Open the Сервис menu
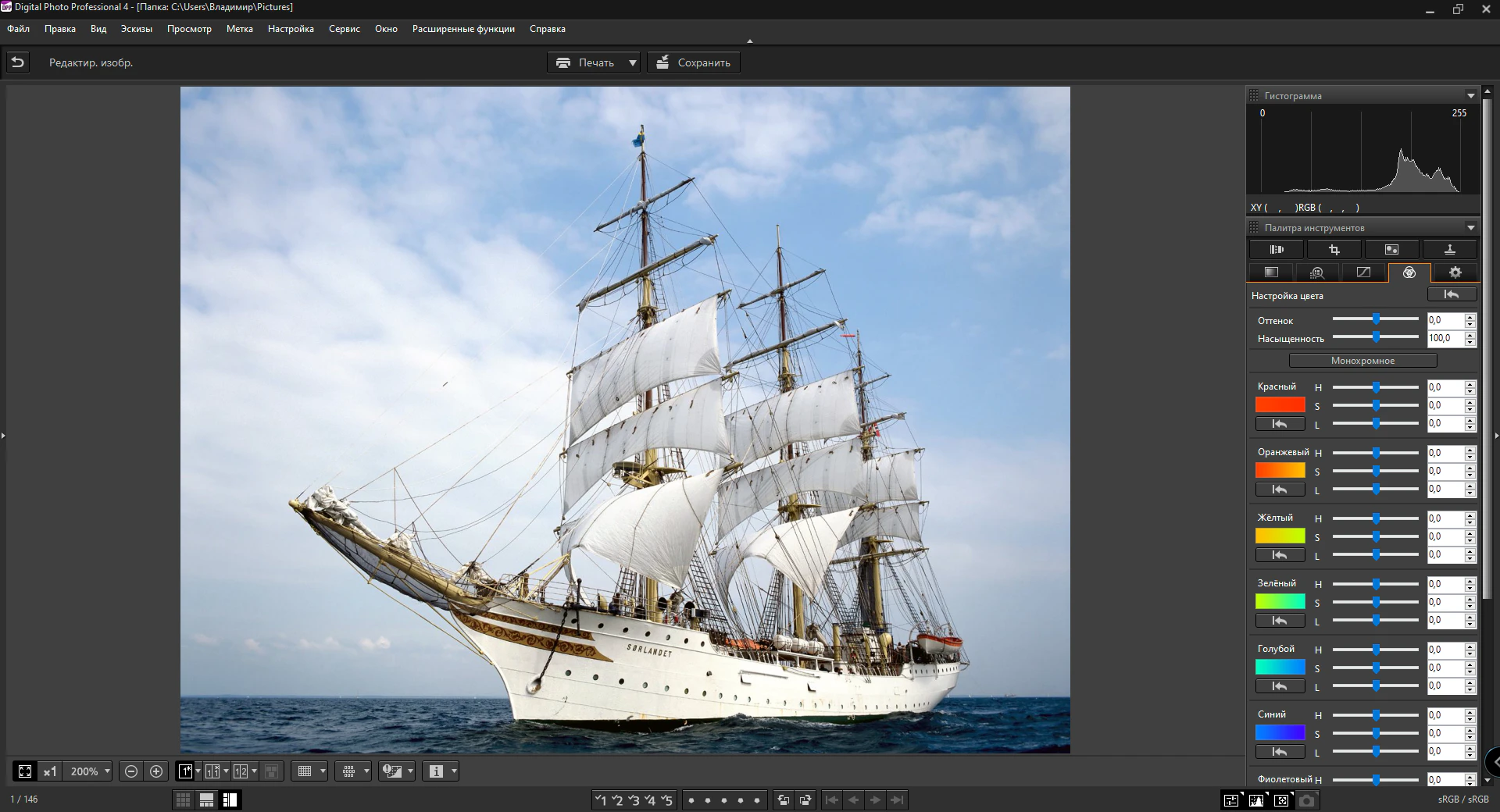Screen dimensions: 1500x812 point(344,29)
